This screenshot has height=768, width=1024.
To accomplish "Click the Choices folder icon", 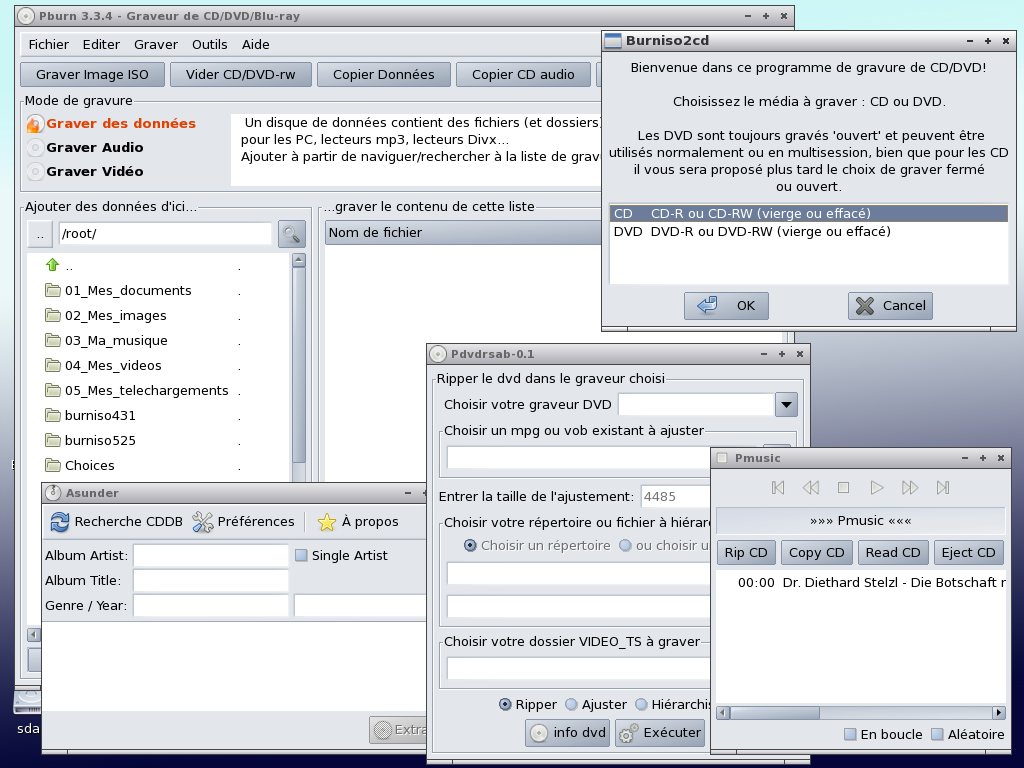I will pyautogui.click(x=53, y=465).
